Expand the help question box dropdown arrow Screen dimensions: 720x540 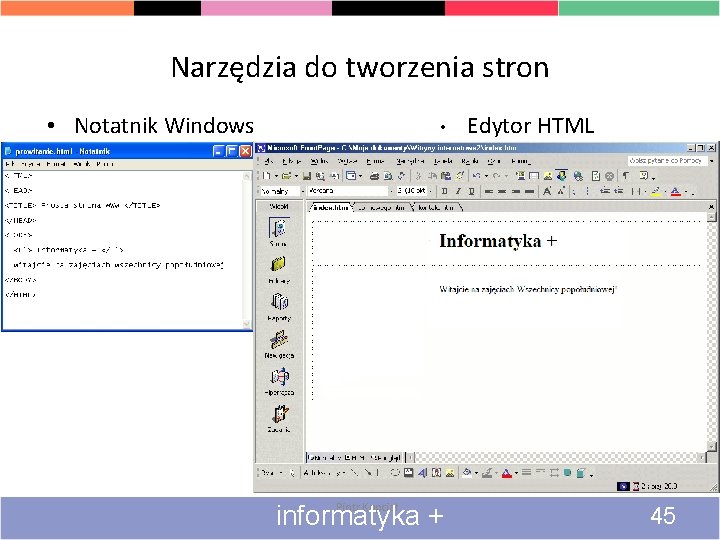click(x=711, y=161)
